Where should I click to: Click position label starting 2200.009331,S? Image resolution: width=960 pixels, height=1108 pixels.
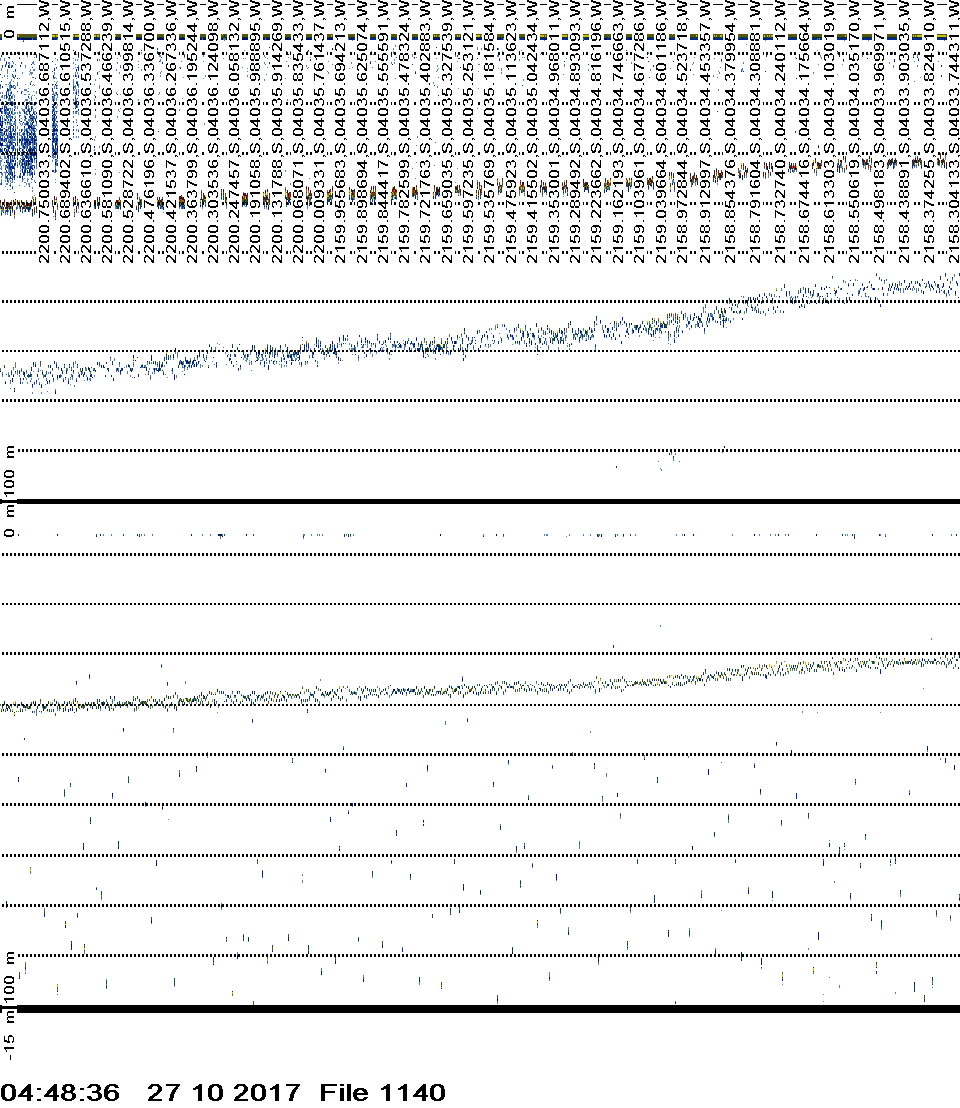tap(319, 131)
